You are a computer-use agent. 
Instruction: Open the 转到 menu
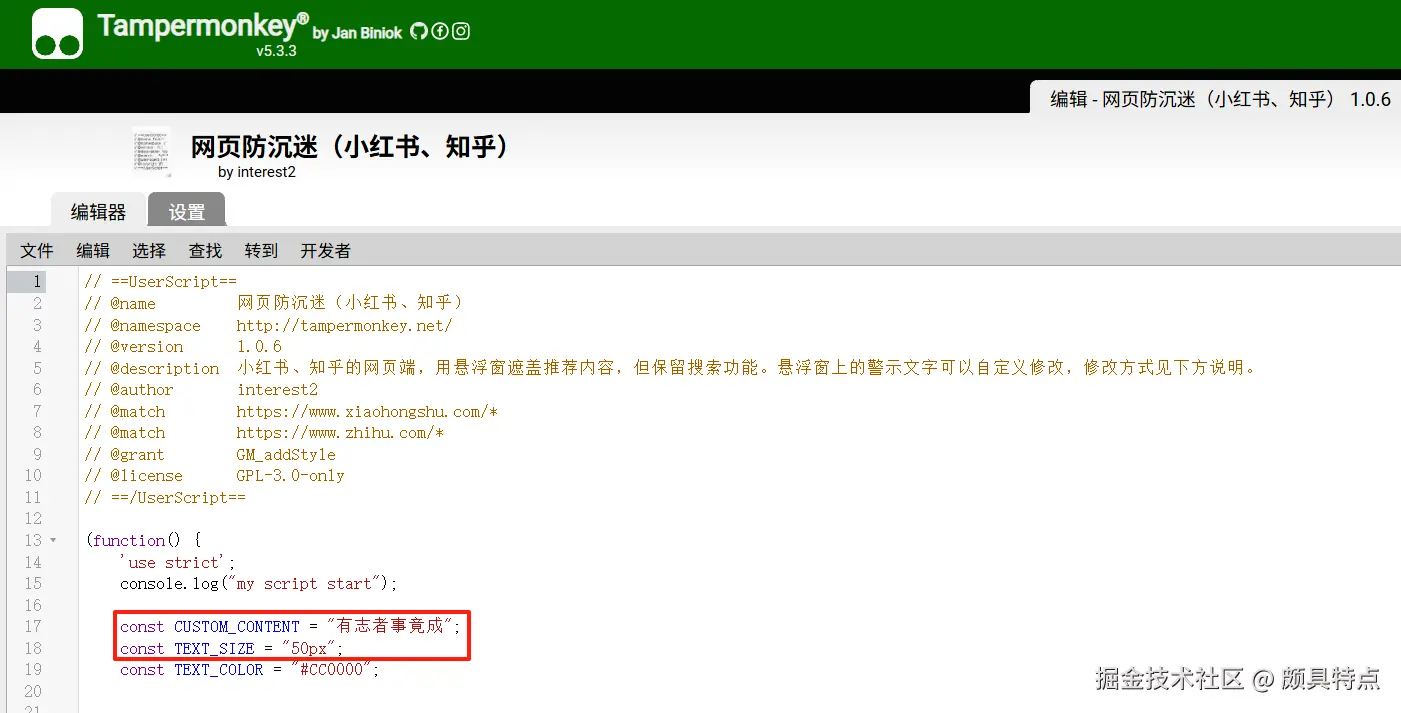coord(261,251)
